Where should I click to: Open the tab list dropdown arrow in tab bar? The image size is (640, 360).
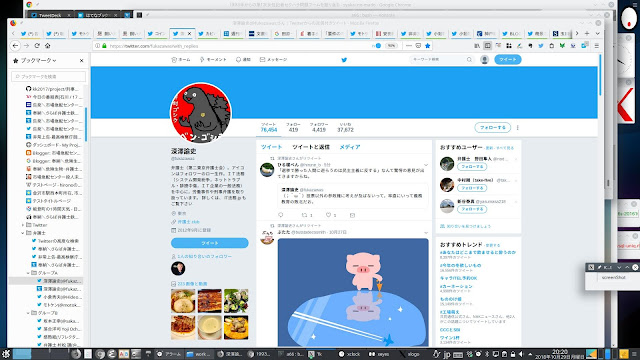coord(598,33)
